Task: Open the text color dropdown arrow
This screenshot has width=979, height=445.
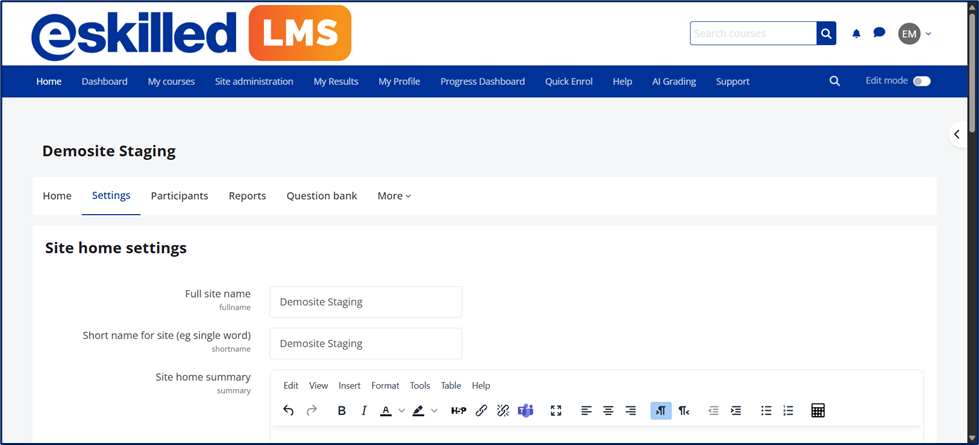Action: tap(402, 411)
